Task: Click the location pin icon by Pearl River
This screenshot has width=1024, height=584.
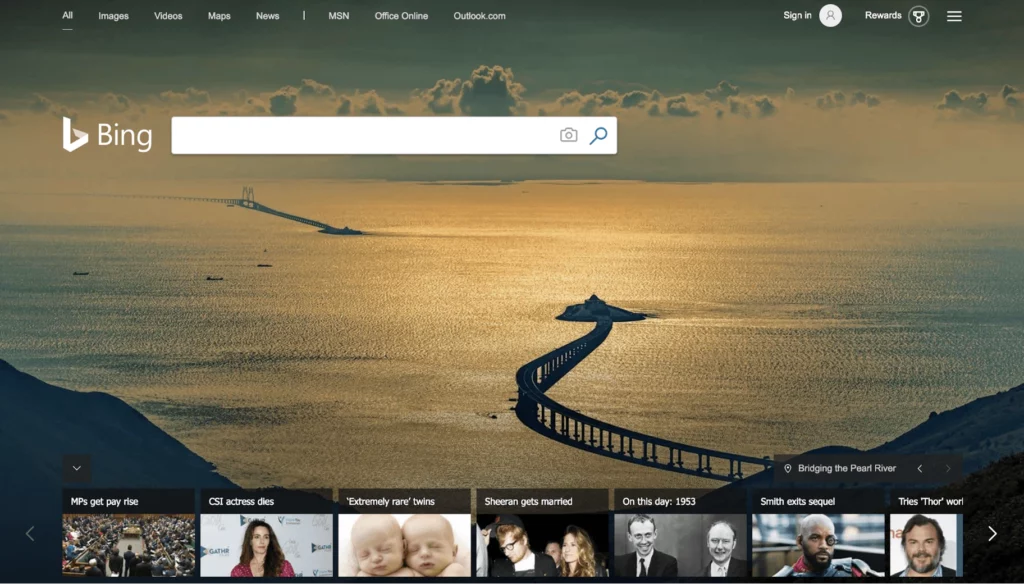Action: point(788,468)
